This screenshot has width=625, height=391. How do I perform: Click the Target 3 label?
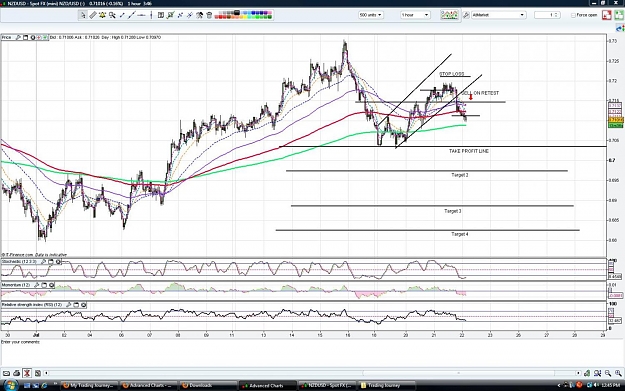pos(453,211)
